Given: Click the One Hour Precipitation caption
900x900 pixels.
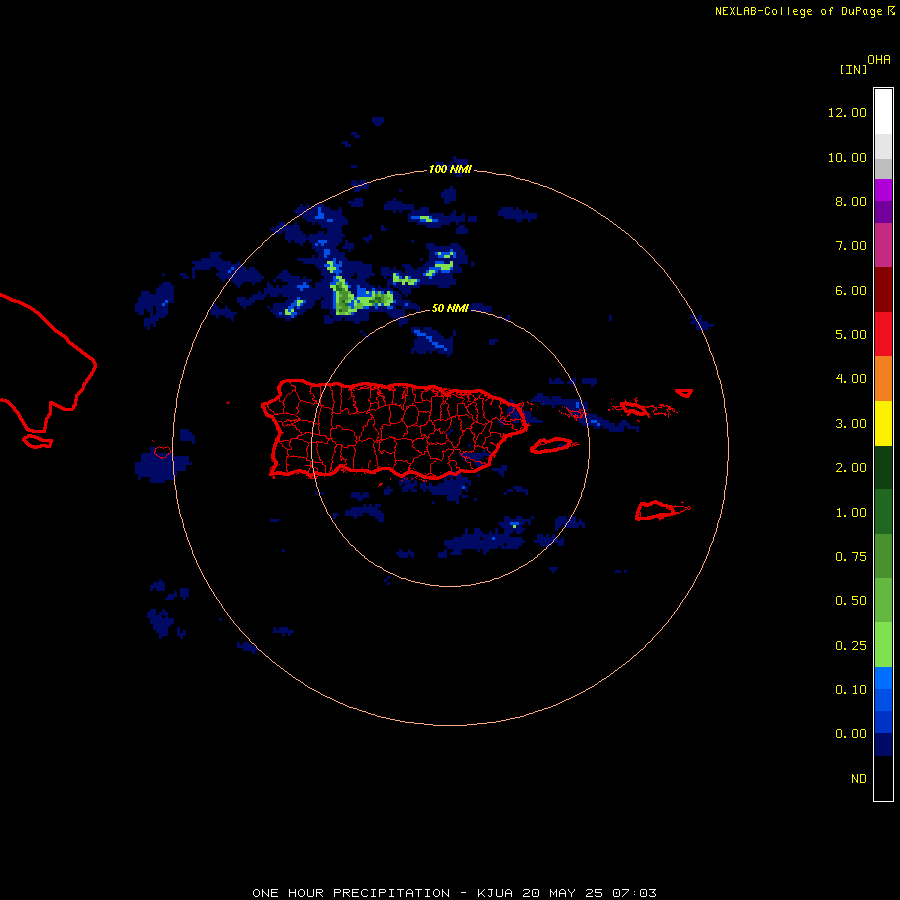Looking at the screenshot, I should pos(454,893).
